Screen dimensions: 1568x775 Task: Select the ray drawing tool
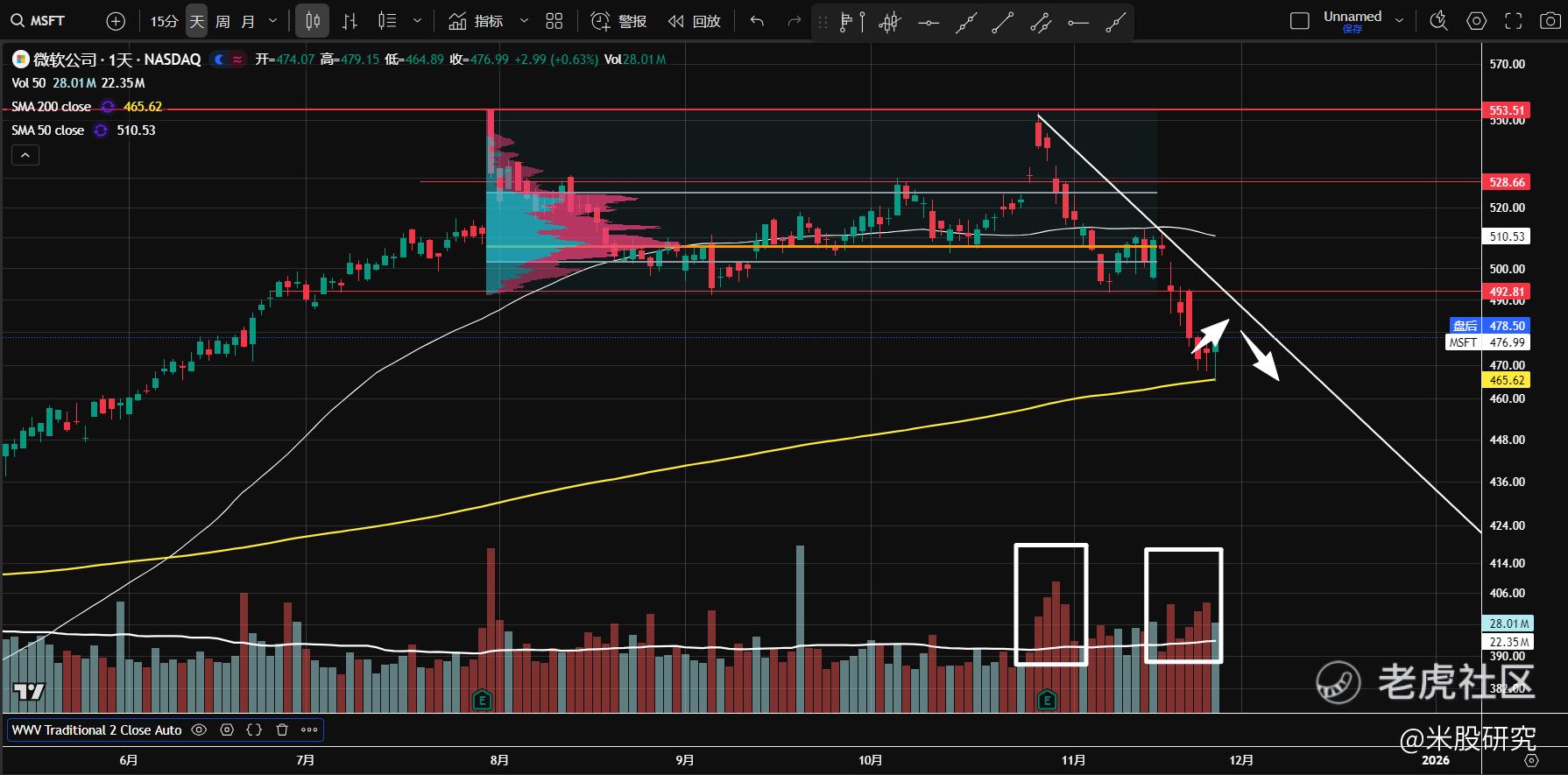coord(1115,22)
